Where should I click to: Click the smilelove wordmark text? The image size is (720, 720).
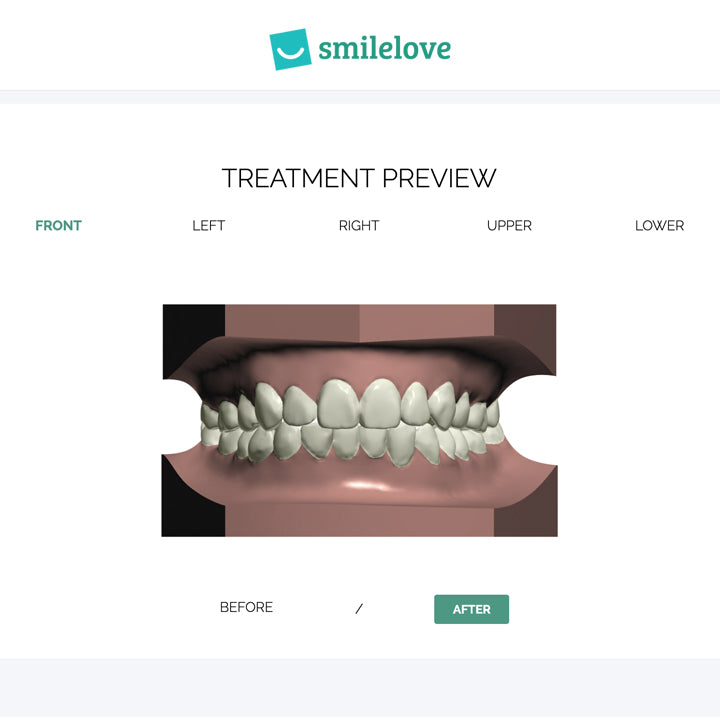pyautogui.click(x=385, y=49)
